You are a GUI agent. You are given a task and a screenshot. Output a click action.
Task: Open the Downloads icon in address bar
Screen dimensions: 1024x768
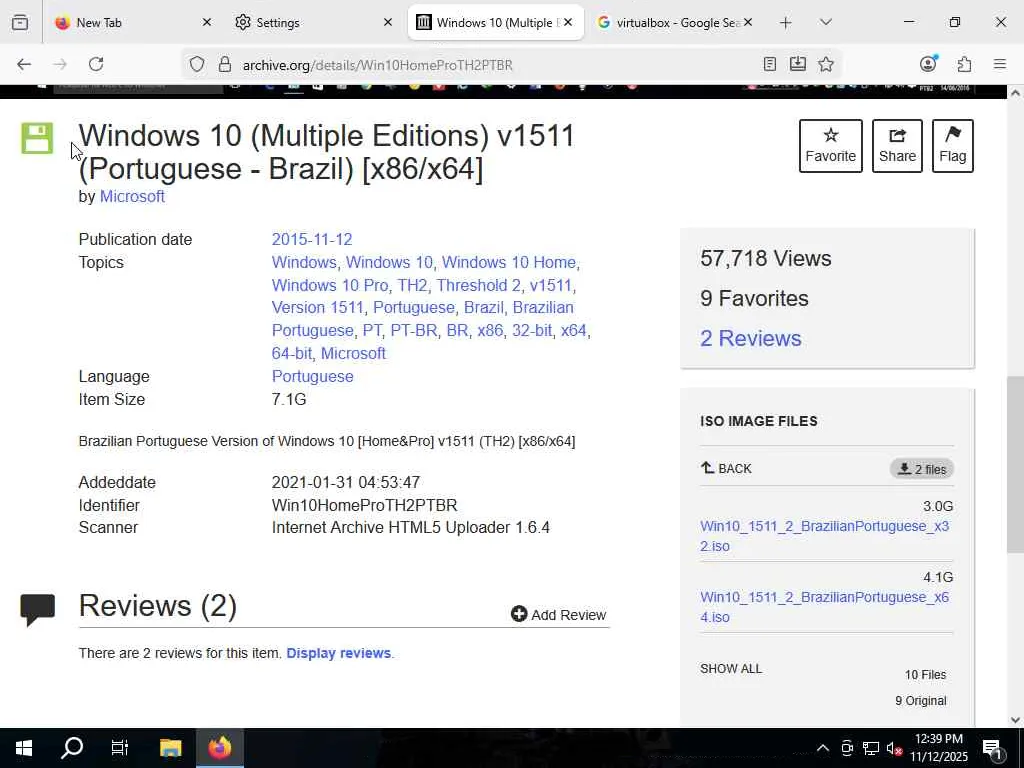click(x=797, y=64)
